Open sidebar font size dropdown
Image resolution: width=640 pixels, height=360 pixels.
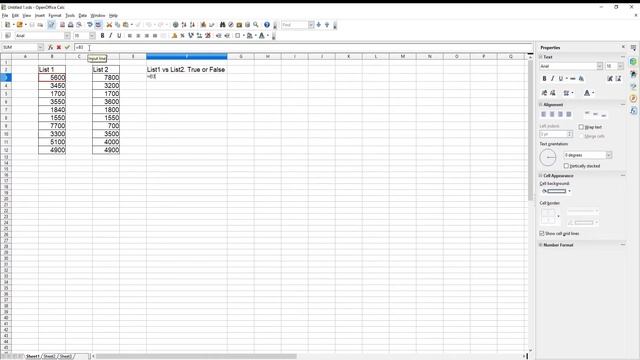pyautogui.click(x=620, y=66)
